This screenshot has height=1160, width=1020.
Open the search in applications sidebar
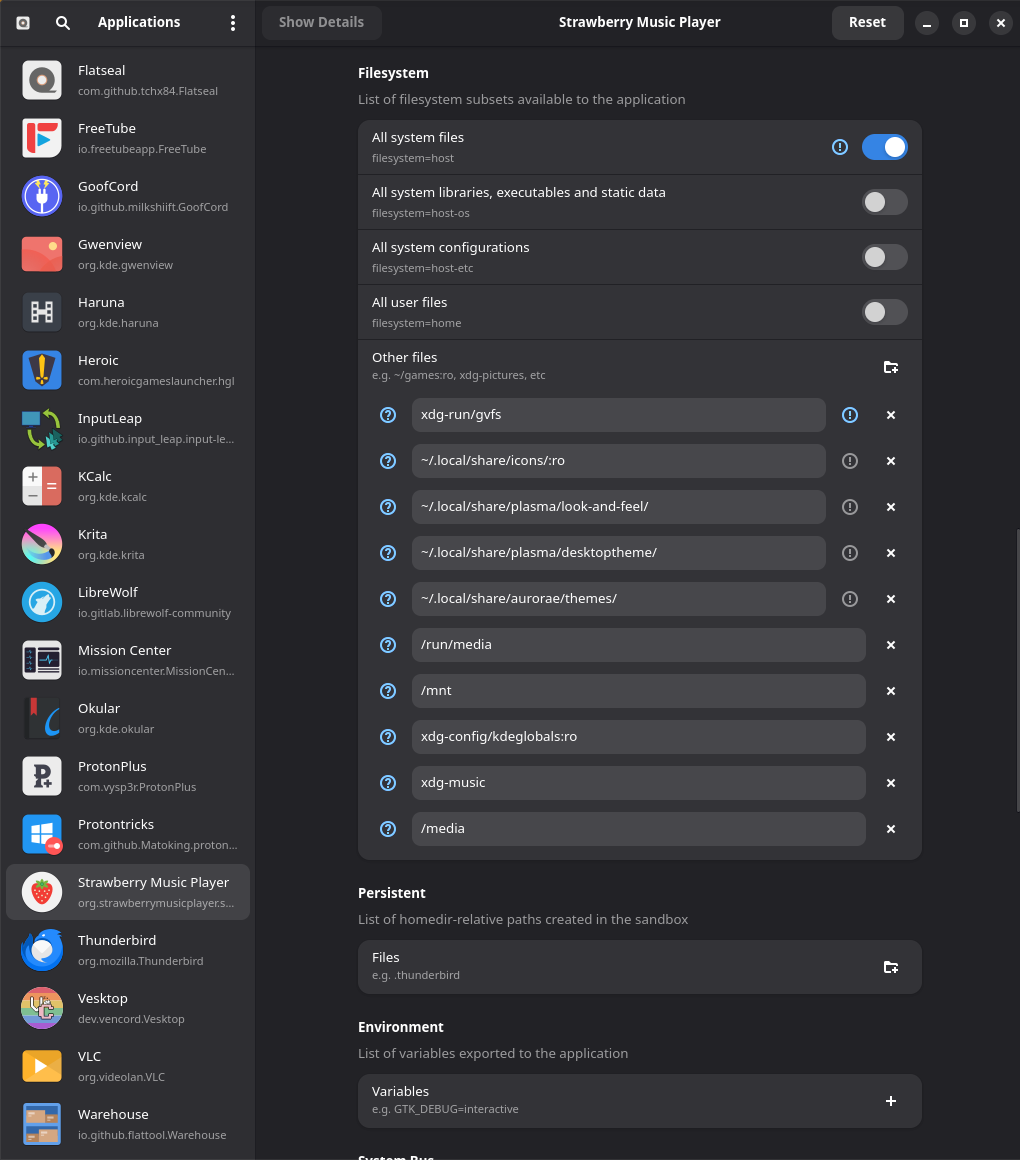pyautogui.click(x=63, y=22)
